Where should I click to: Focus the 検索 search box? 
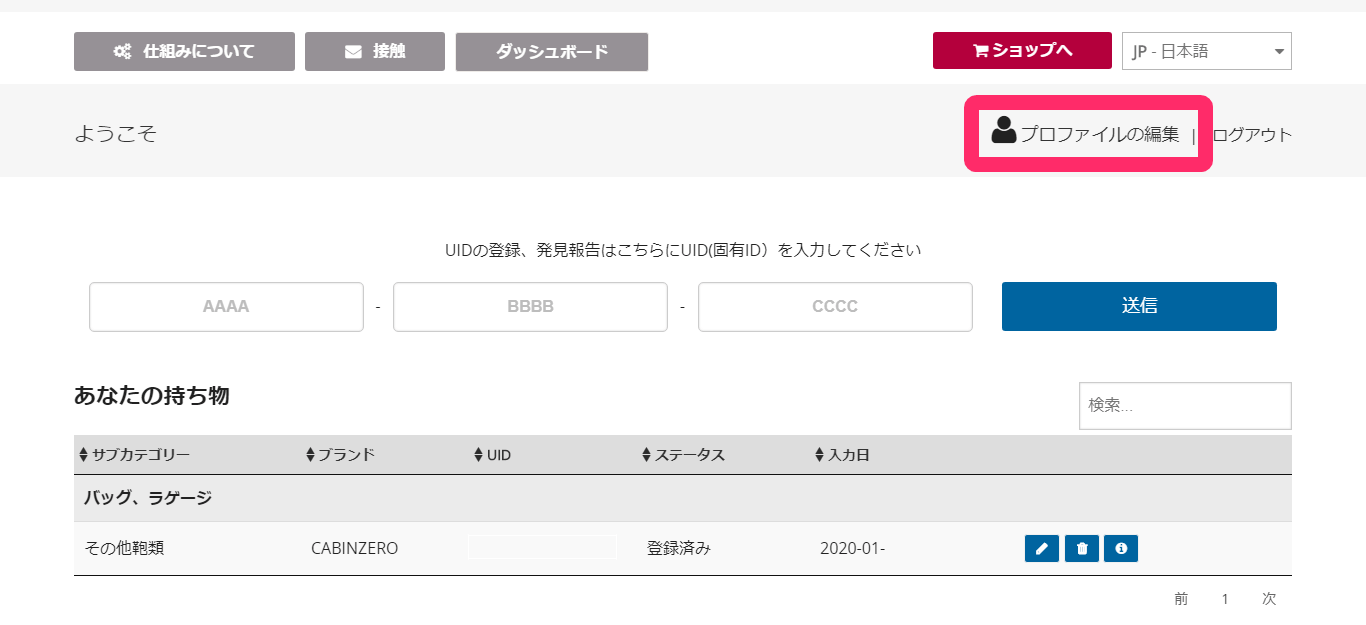click(x=1185, y=406)
